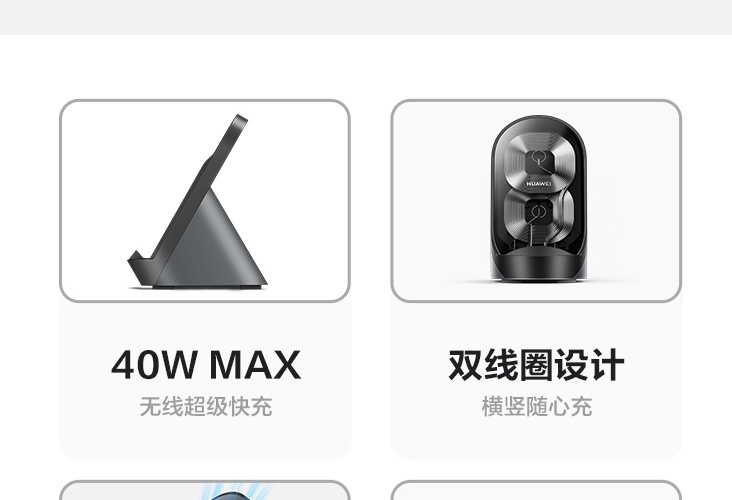Viewport: 732px width, 500px height.
Task: Click the tilted charging panel top edge
Action: click(239, 122)
